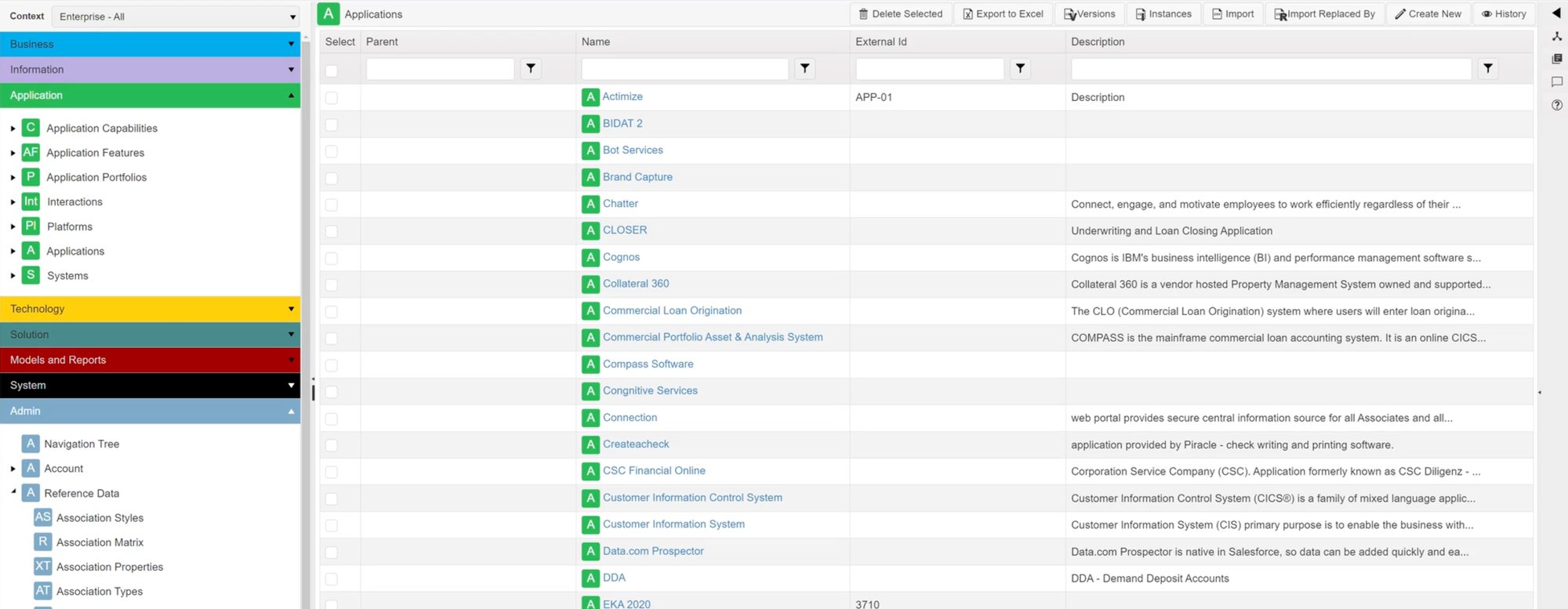The width and height of the screenshot is (1568, 609).
Task: Click the filter icon for External Id column
Action: coord(1020,69)
